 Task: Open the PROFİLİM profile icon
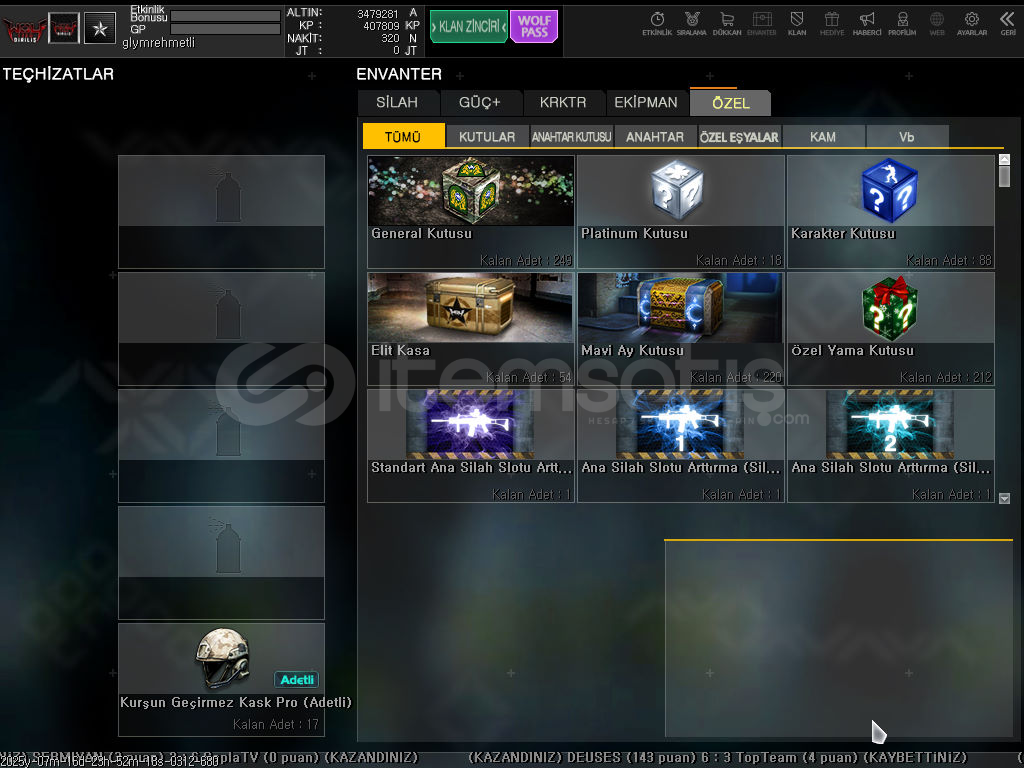[902, 24]
